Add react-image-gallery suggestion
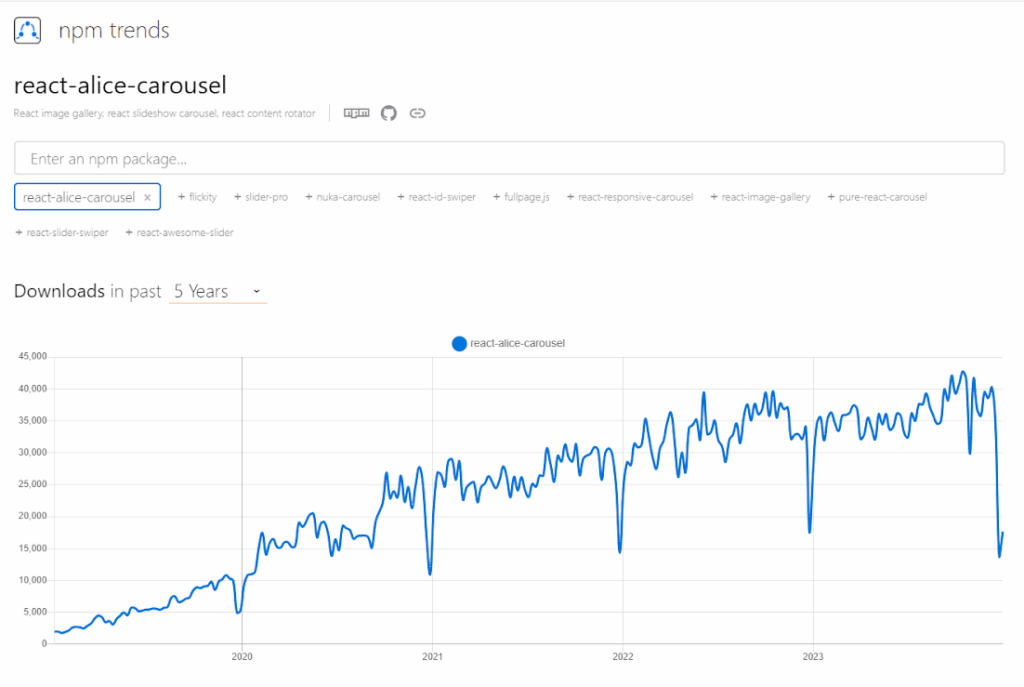1024x687 pixels. click(760, 197)
